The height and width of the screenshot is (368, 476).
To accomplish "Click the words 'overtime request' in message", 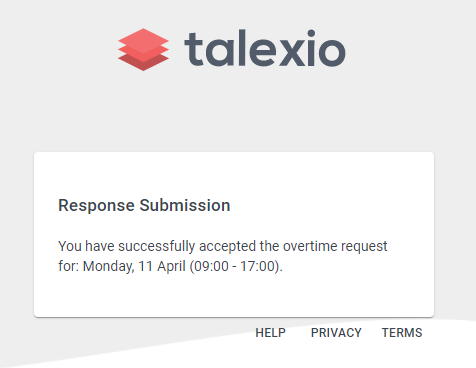I will 335,247.
